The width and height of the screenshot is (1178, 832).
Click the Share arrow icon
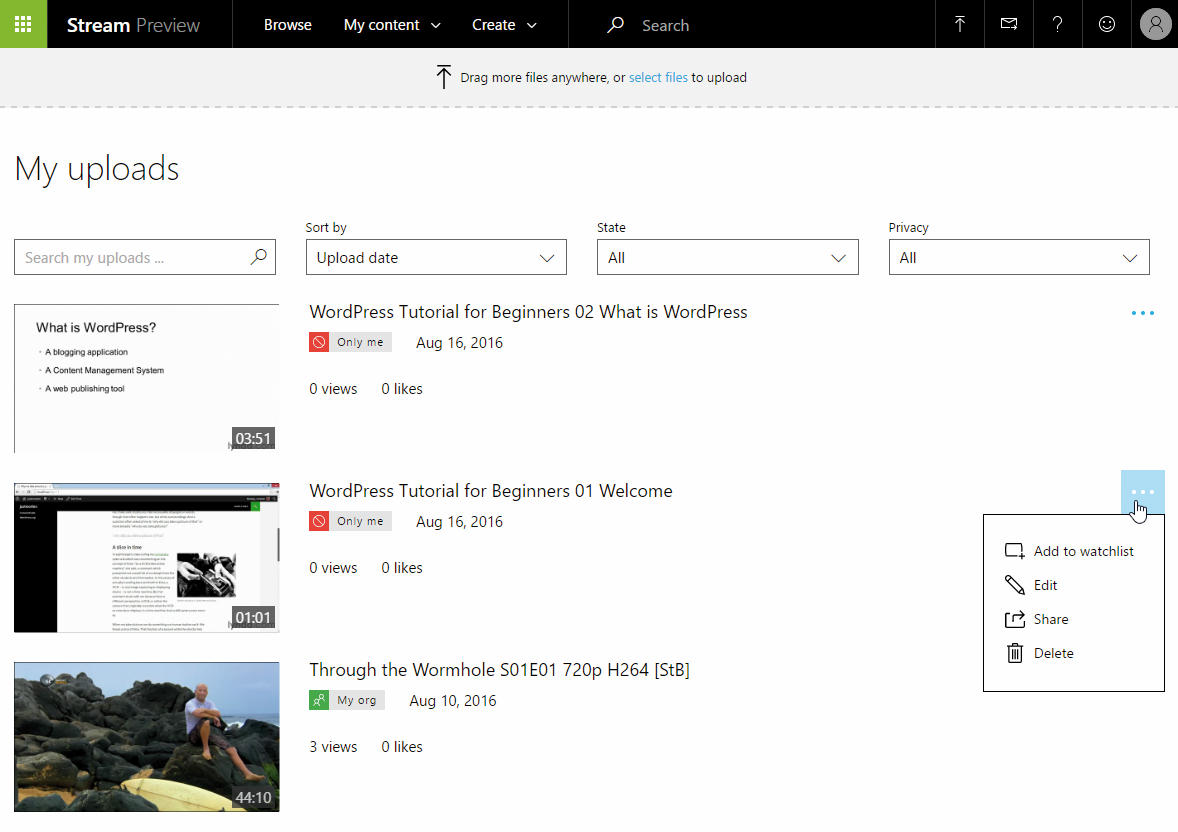pyautogui.click(x=1014, y=619)
